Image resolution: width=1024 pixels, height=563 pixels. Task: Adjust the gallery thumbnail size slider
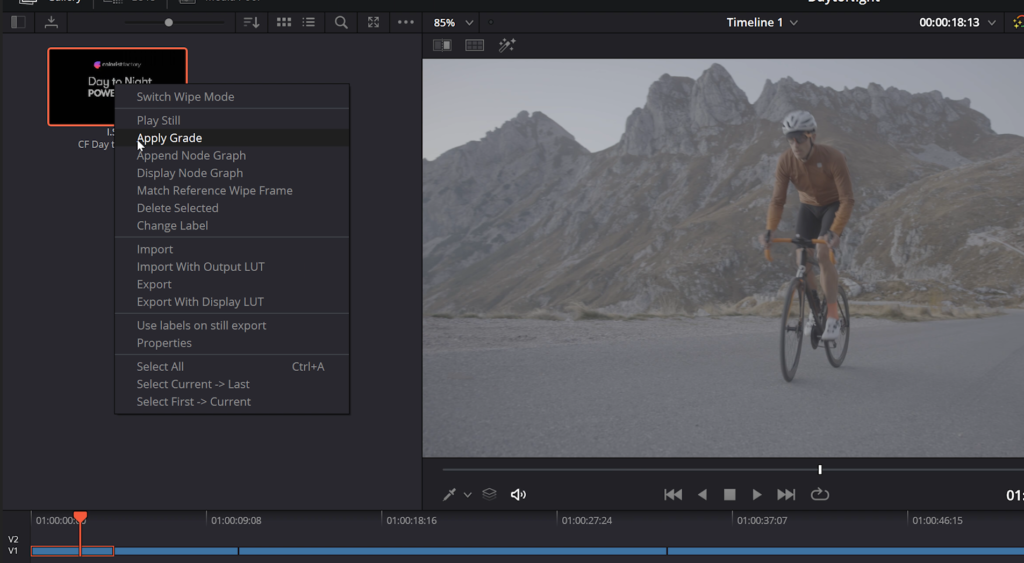point(168,22)
